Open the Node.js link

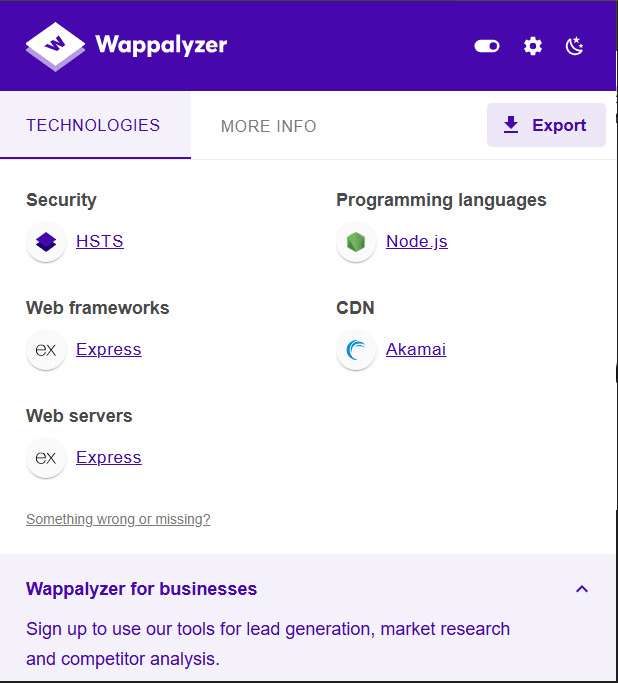pyautogui.click(x=417, y=241)
